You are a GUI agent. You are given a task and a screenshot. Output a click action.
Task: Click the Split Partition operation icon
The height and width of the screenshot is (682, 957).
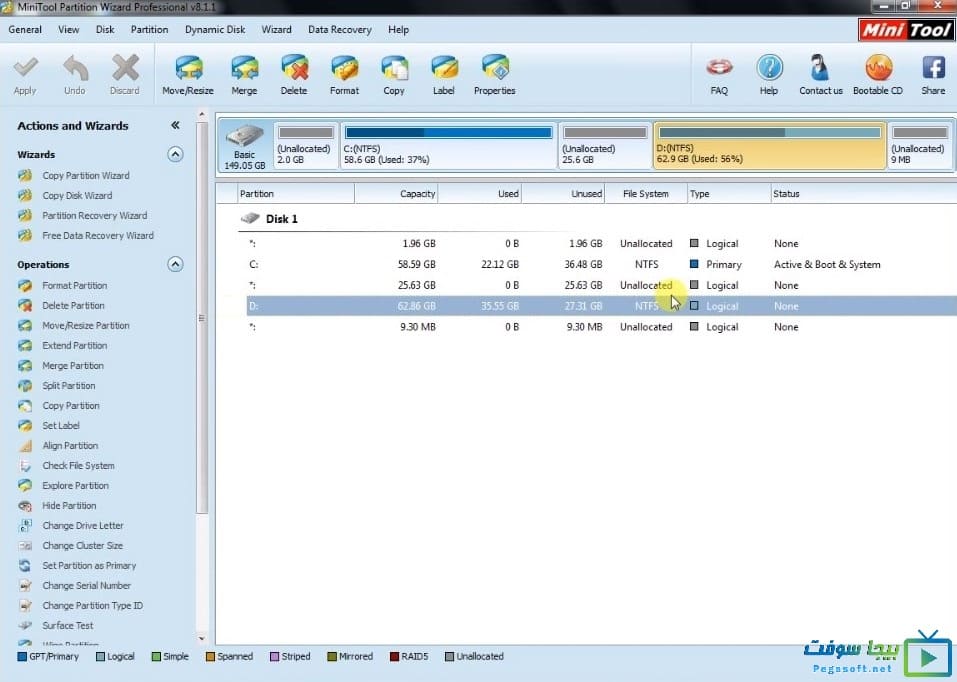click(25, 386)
